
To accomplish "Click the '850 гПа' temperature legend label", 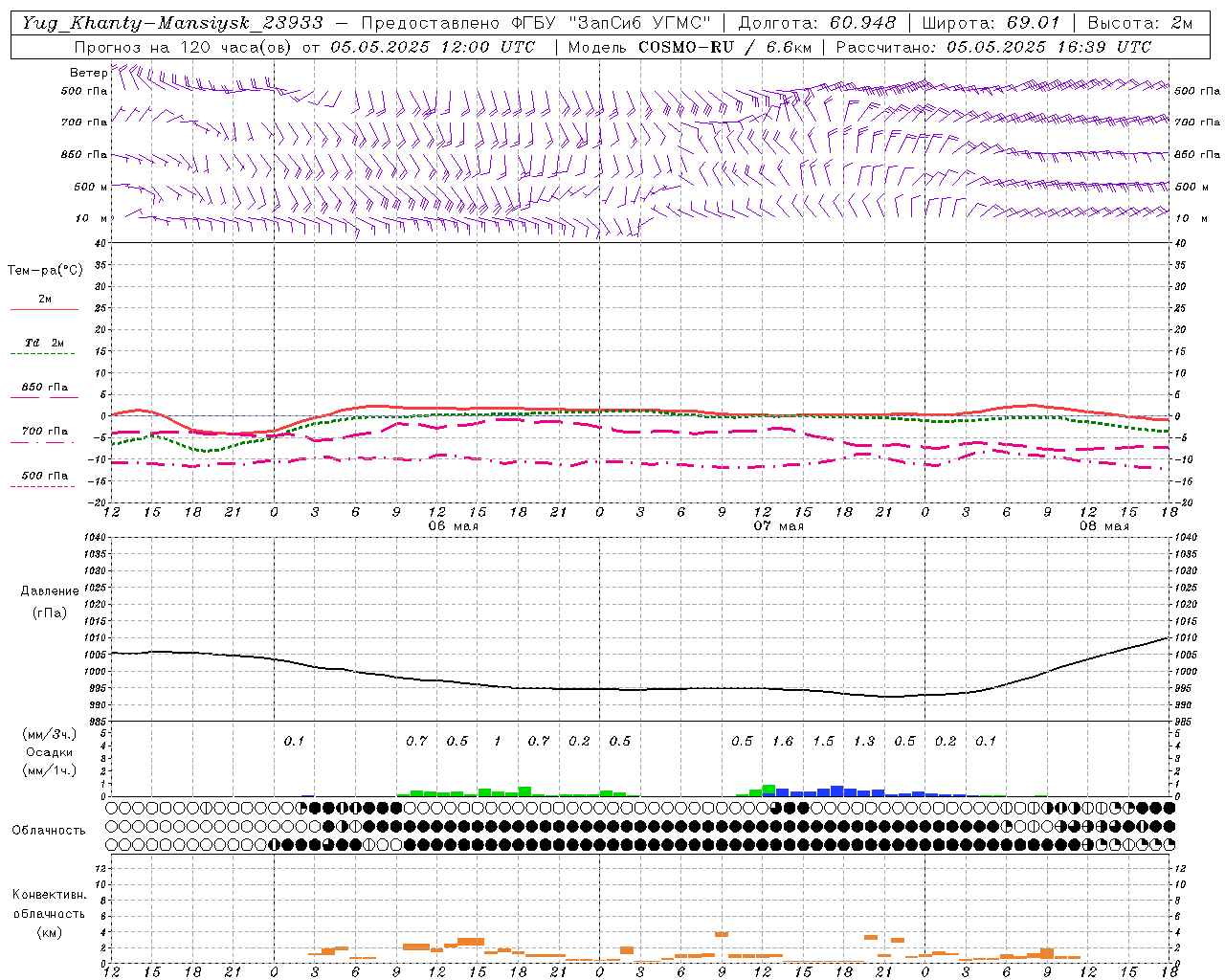I will point(45,388).
